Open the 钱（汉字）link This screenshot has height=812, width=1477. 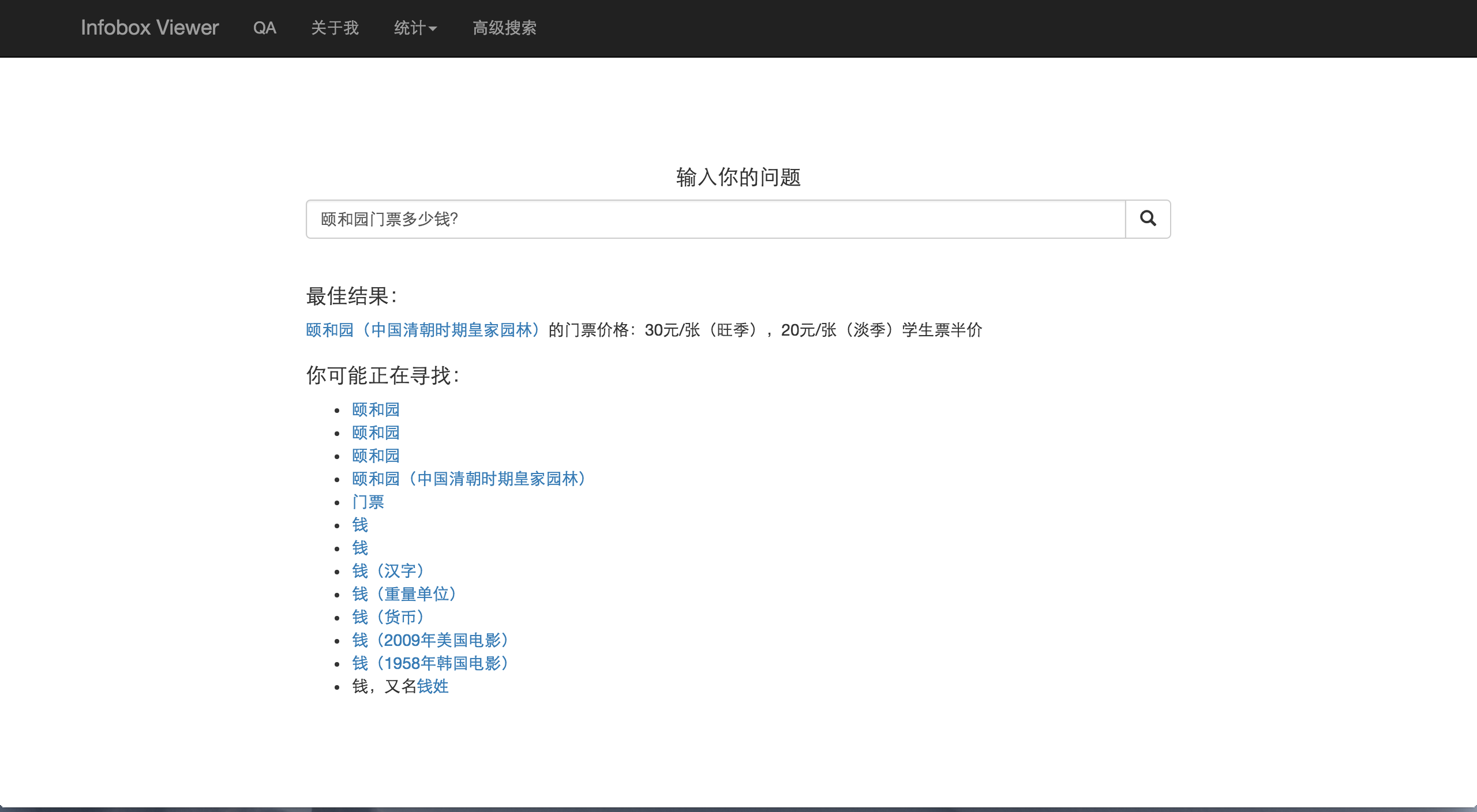point(389,571)
